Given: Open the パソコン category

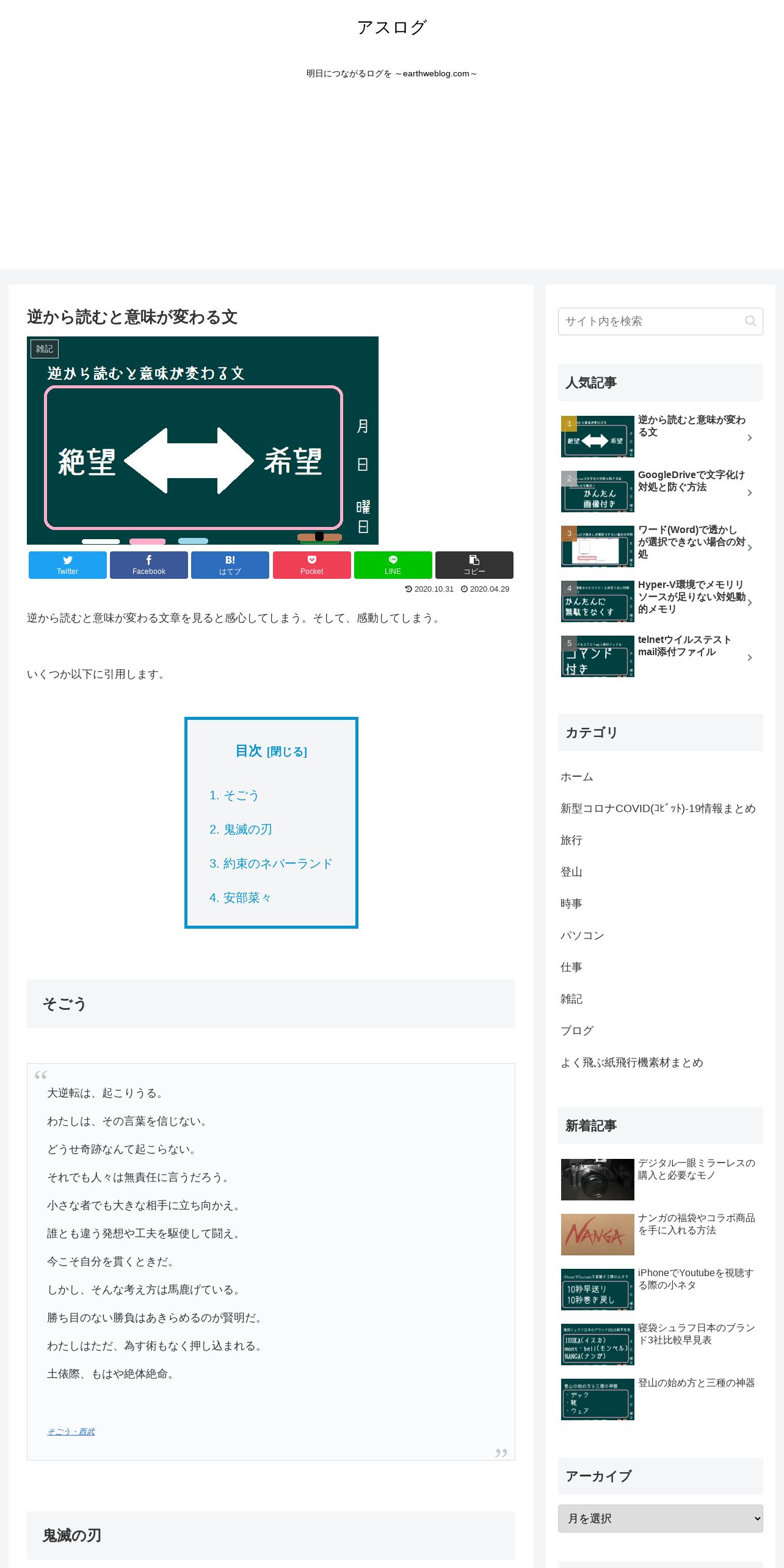Looking at the screenshot, I should click(x=583, y=935).
